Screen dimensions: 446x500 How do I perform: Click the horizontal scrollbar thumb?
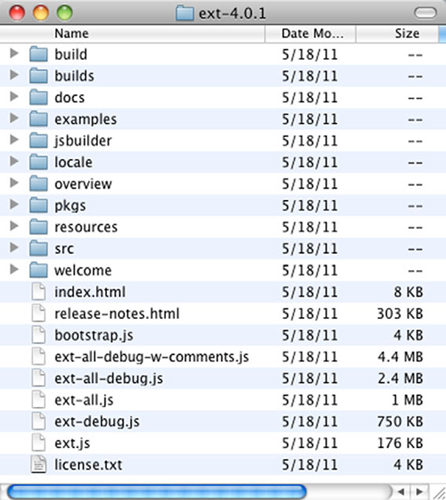pyautogui.click(x=156, y=492)
